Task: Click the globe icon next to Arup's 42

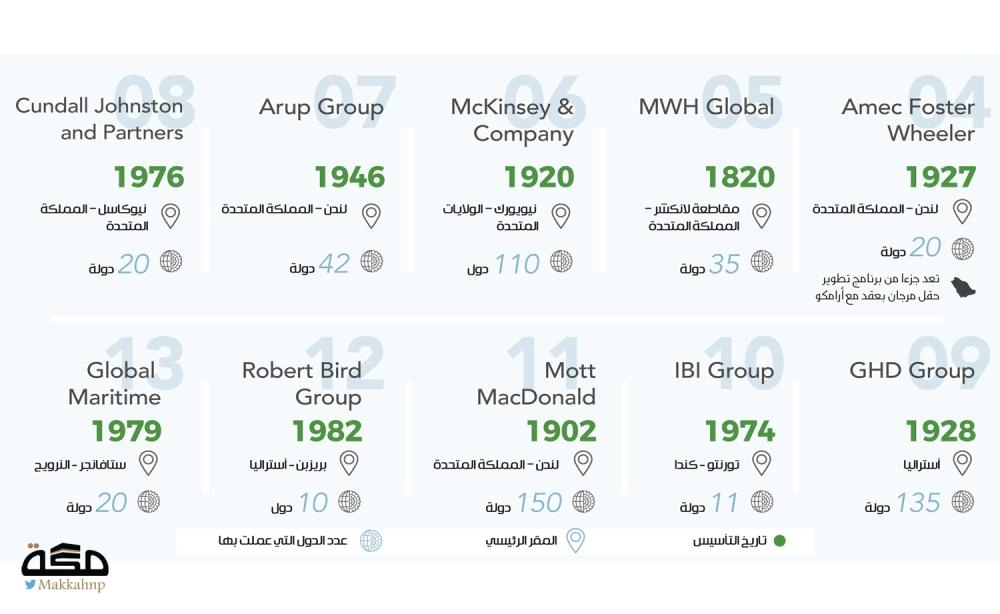Action: pos(371,262)
